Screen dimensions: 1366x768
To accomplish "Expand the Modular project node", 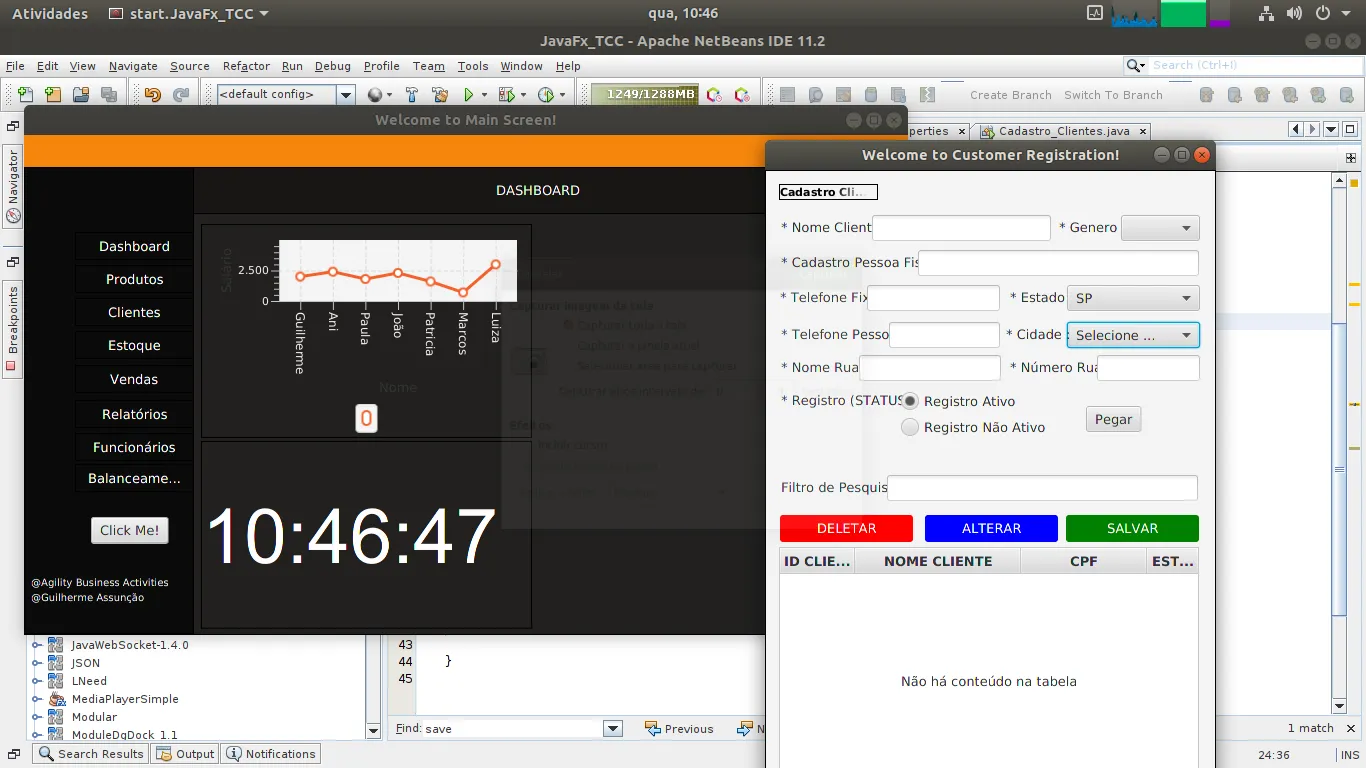I will pos(38,717).
